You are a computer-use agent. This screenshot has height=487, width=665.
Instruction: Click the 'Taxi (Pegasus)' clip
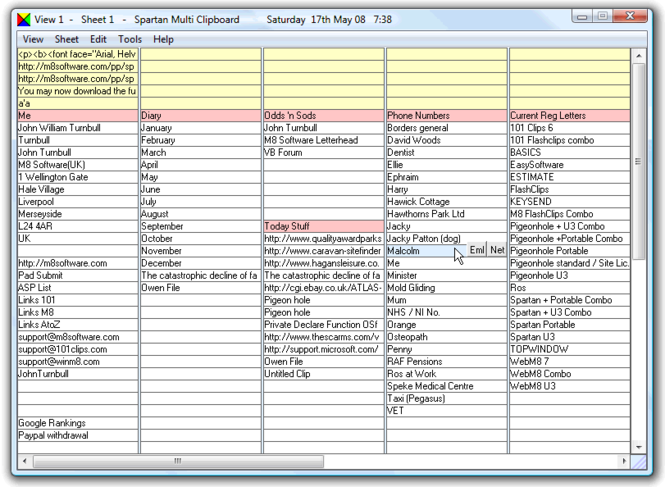[447, 398]
